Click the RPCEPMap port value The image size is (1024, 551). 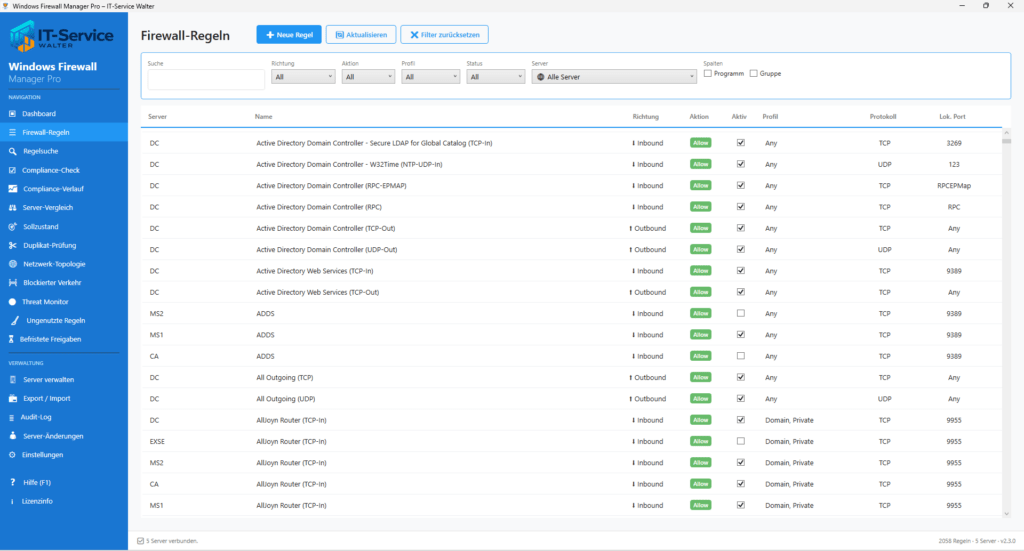[953, 185]
